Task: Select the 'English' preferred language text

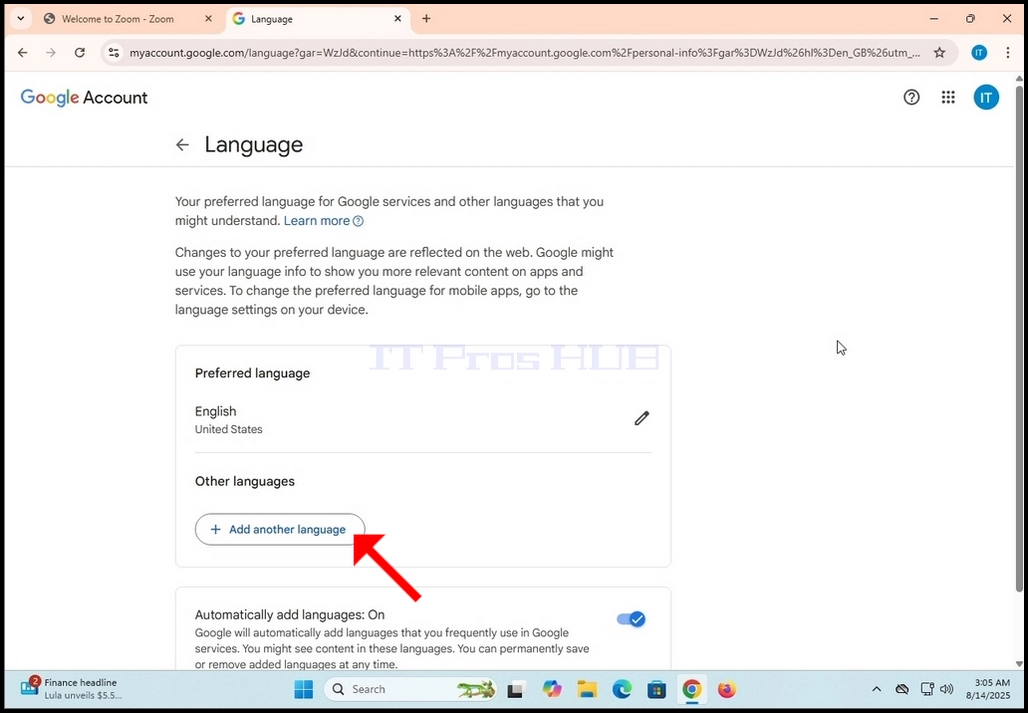Action: tap(215, 412)
